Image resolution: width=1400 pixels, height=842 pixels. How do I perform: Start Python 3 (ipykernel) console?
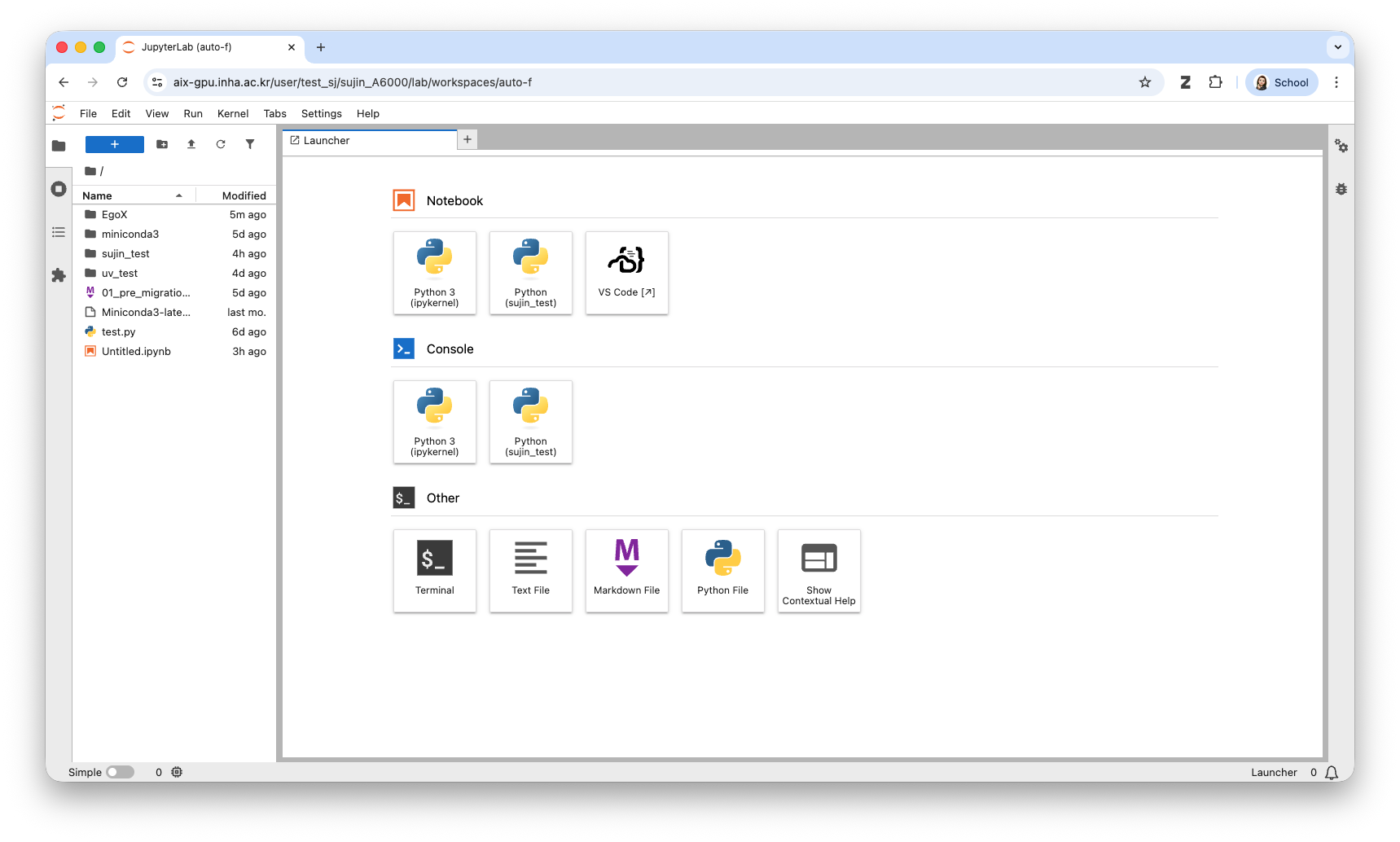tap(435, 422)
